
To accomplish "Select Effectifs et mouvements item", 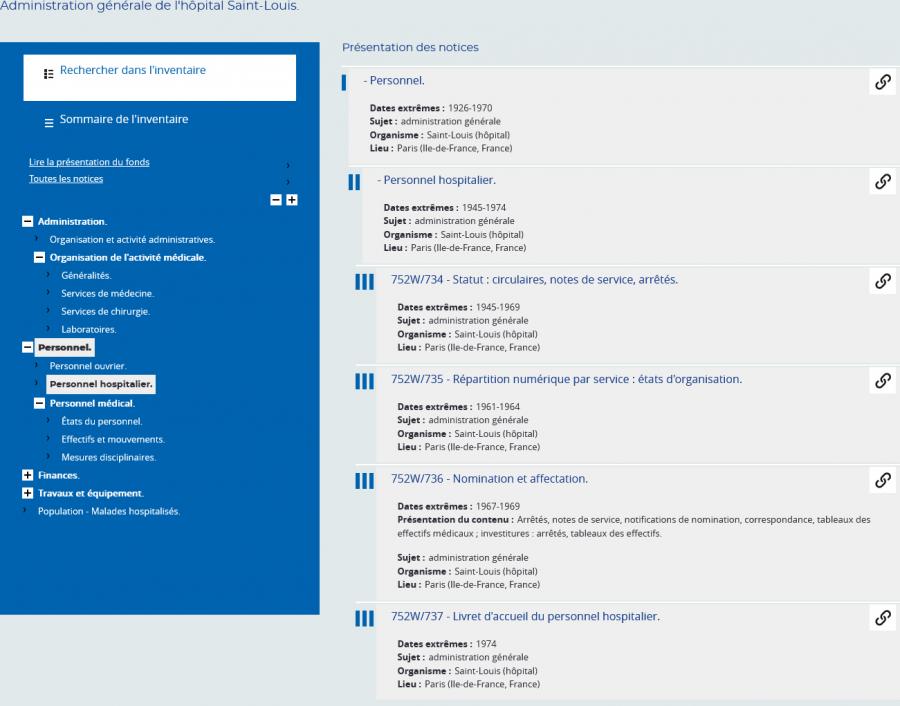I will [x=112, y=439].
